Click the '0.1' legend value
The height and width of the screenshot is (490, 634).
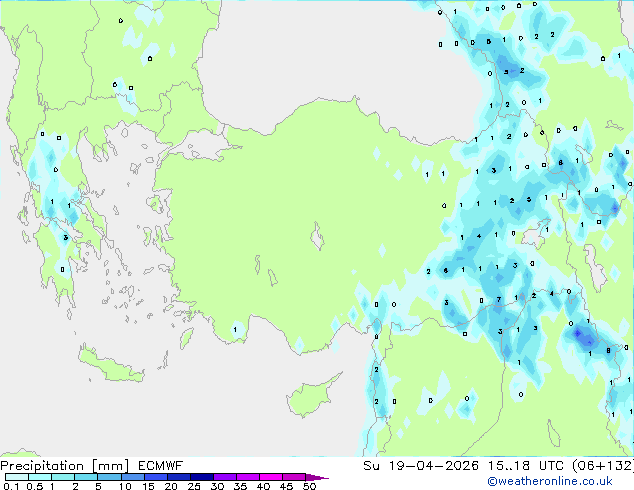tap(11, 486)
